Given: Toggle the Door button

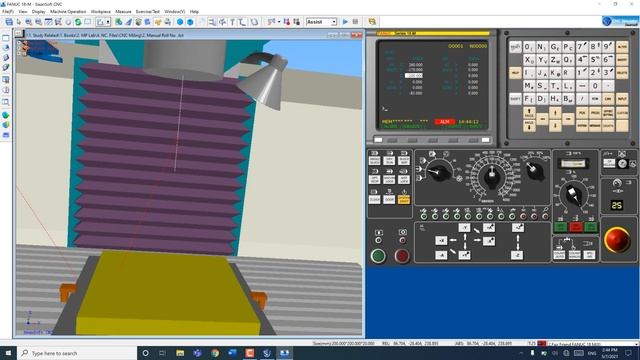Looking at the screenshot, I should [389, 199].
